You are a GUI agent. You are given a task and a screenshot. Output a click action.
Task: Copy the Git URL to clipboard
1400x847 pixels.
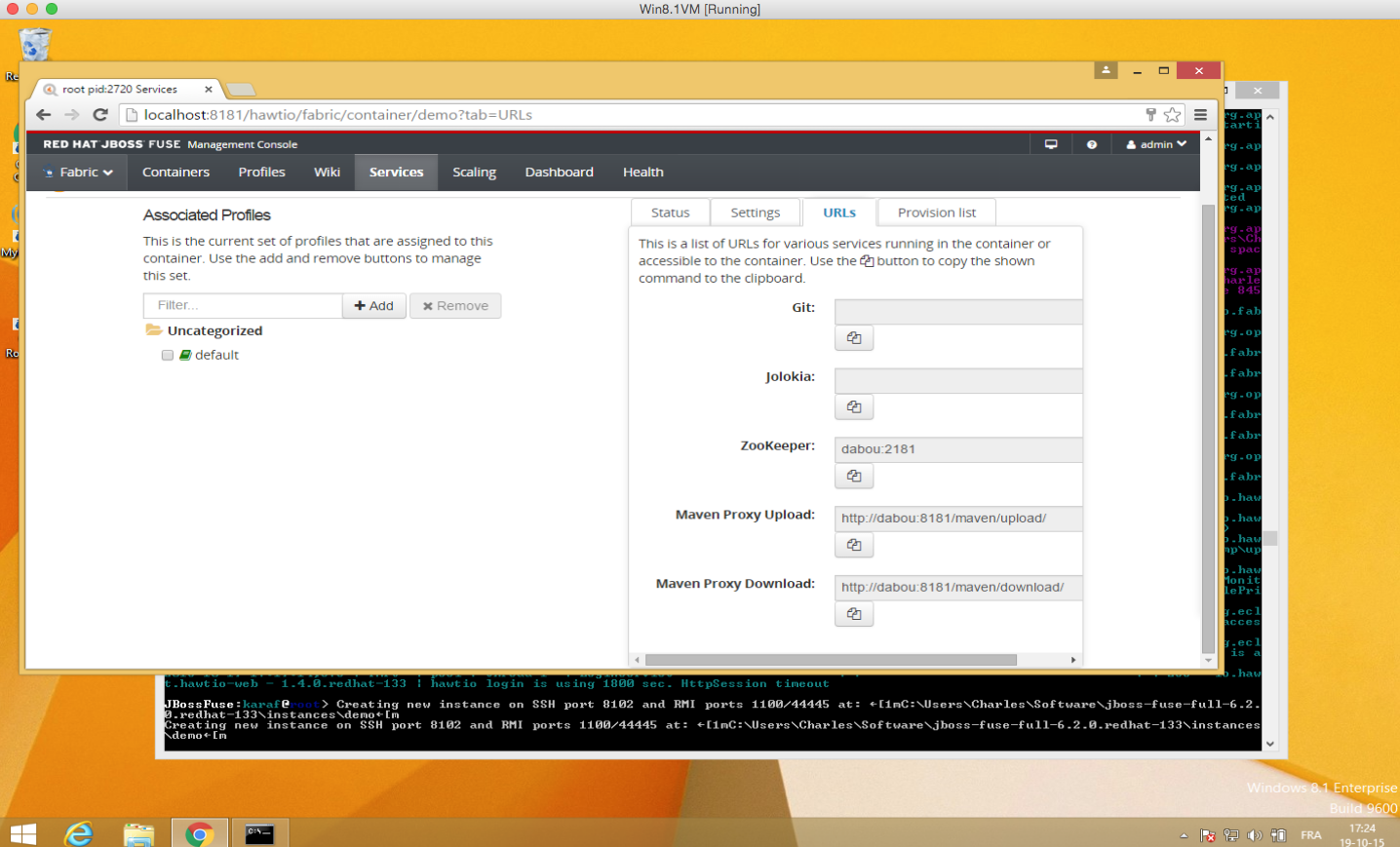pos(854,338)
